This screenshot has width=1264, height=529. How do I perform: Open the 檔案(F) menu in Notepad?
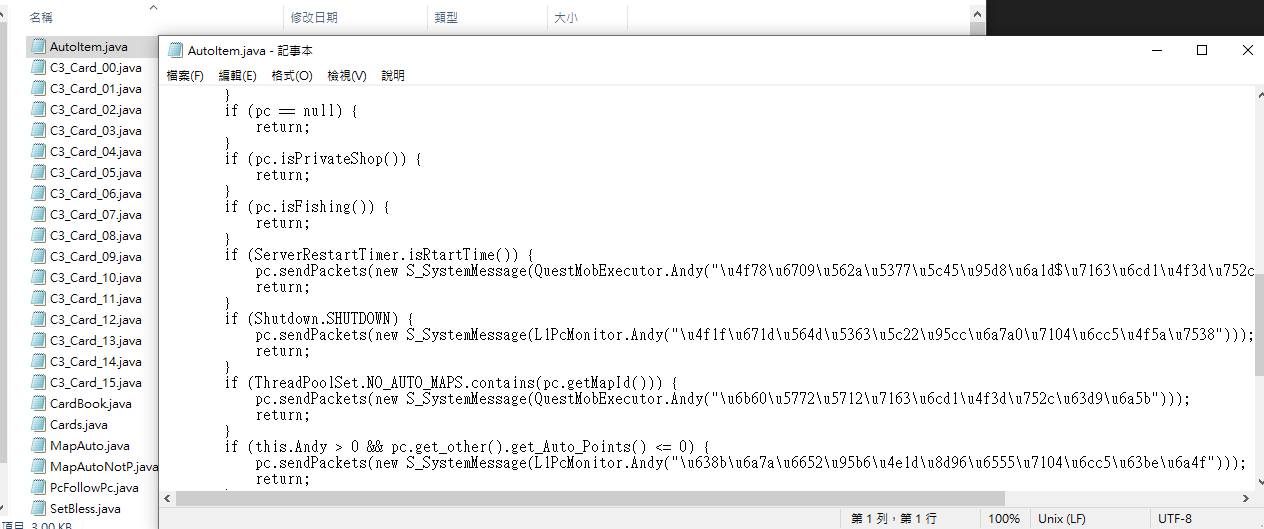(x=185, y=76)
